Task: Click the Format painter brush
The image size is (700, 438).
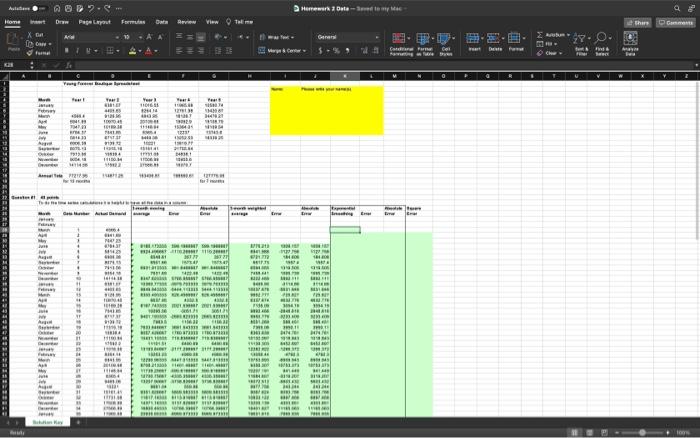Action: 38,53
